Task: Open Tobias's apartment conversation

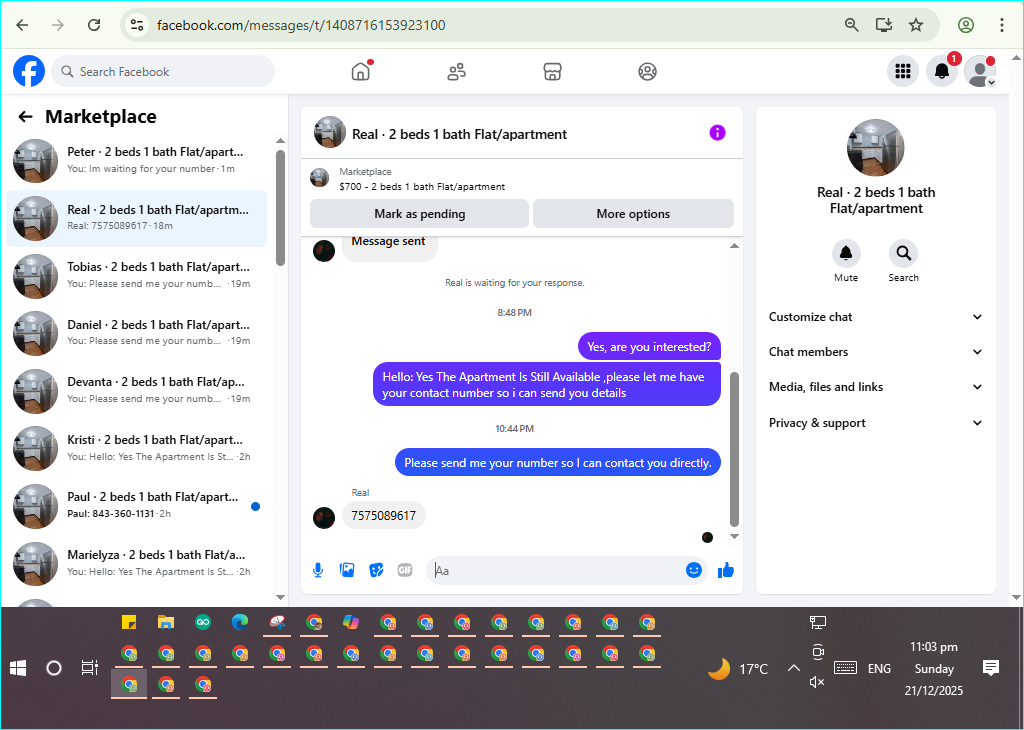Action: (x=136, y=275)
